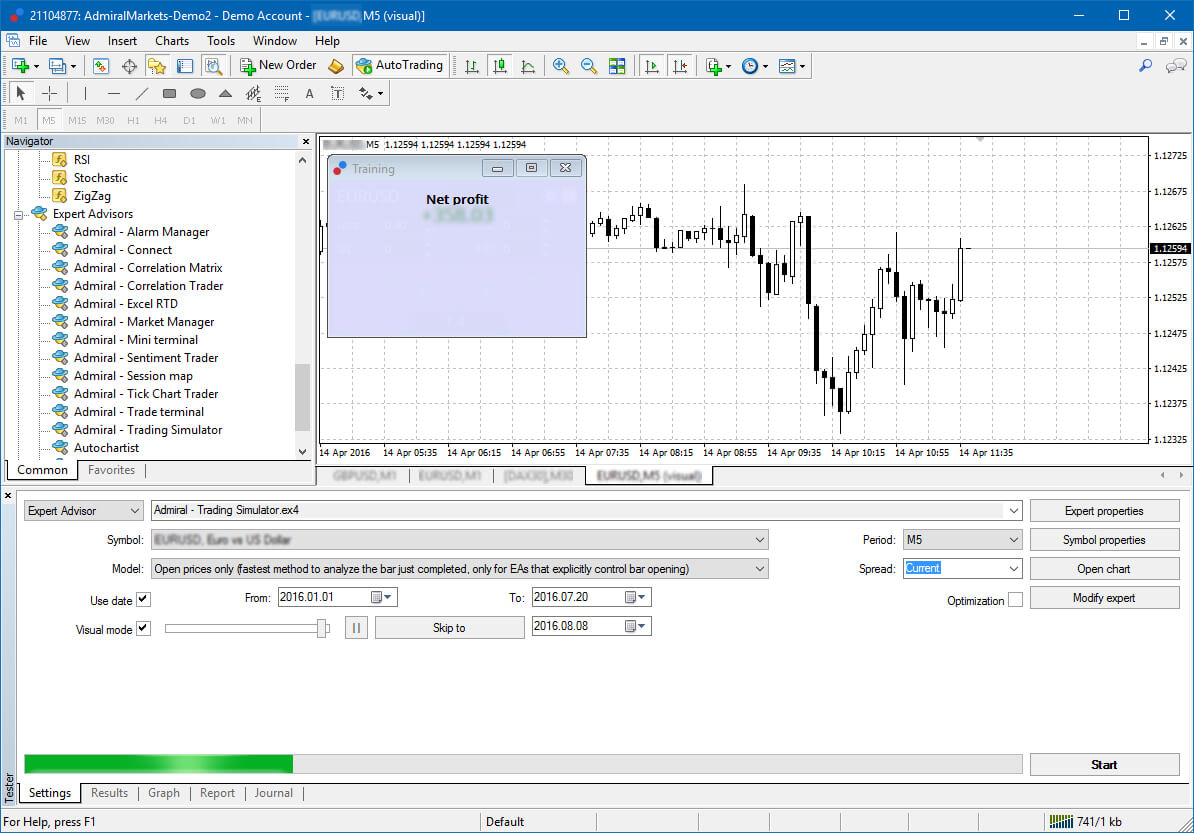Viewport: 1194px width, 833px height.
Task: Select the trendline tool
Action: tap(142, 93)
